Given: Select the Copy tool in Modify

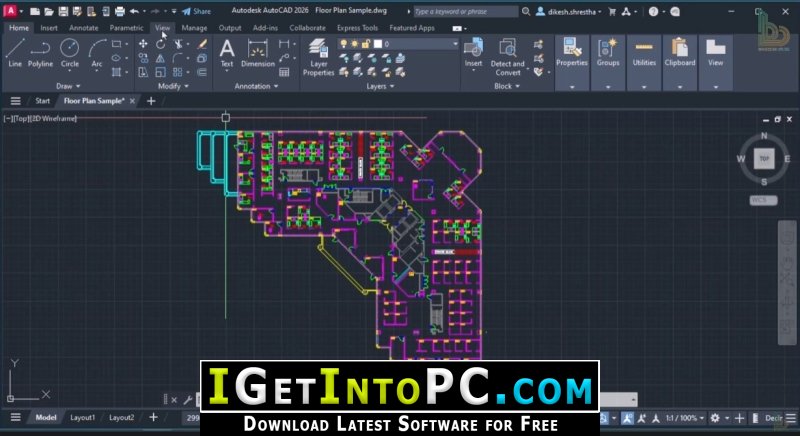Looking at the screenshot, I should (143, 58).
